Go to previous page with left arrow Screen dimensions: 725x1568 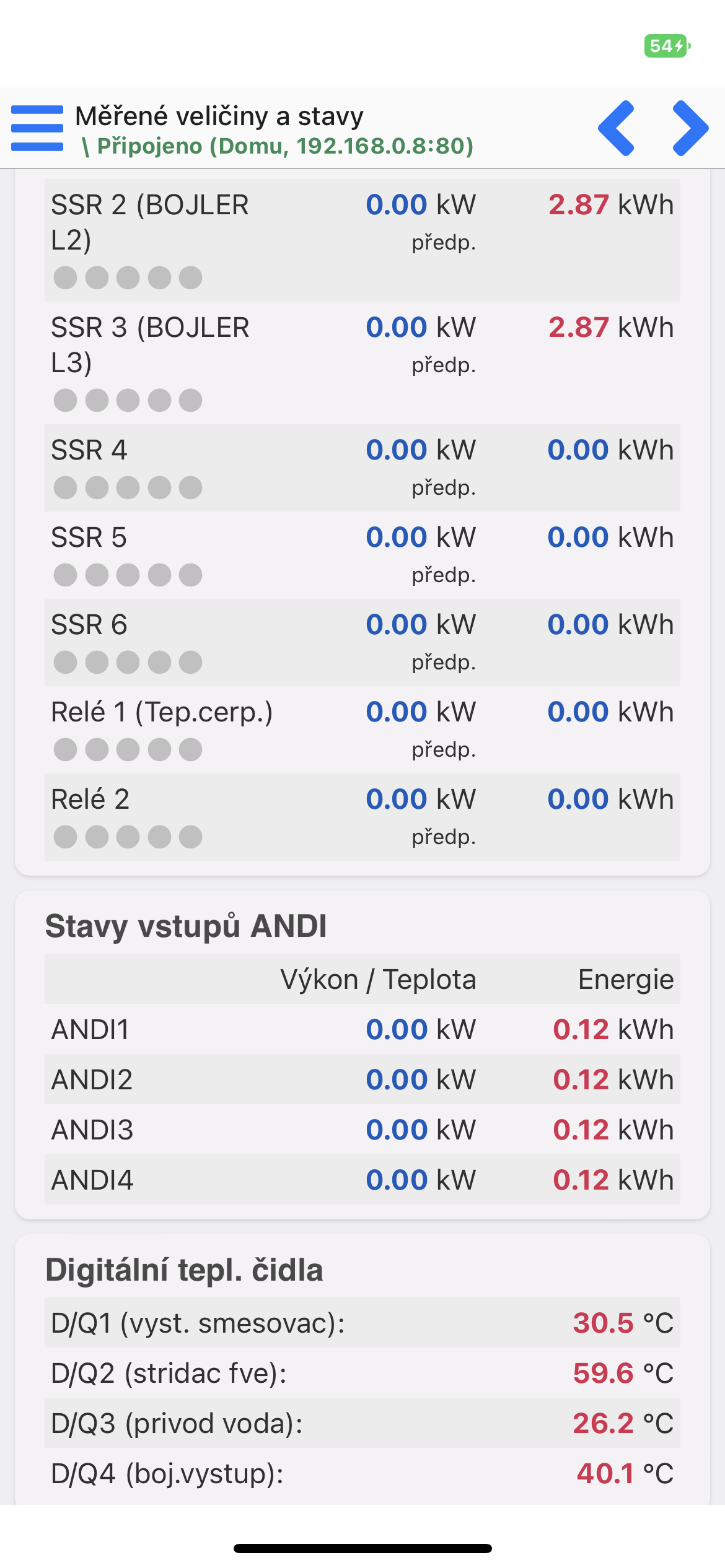click(x=617, y=128)
